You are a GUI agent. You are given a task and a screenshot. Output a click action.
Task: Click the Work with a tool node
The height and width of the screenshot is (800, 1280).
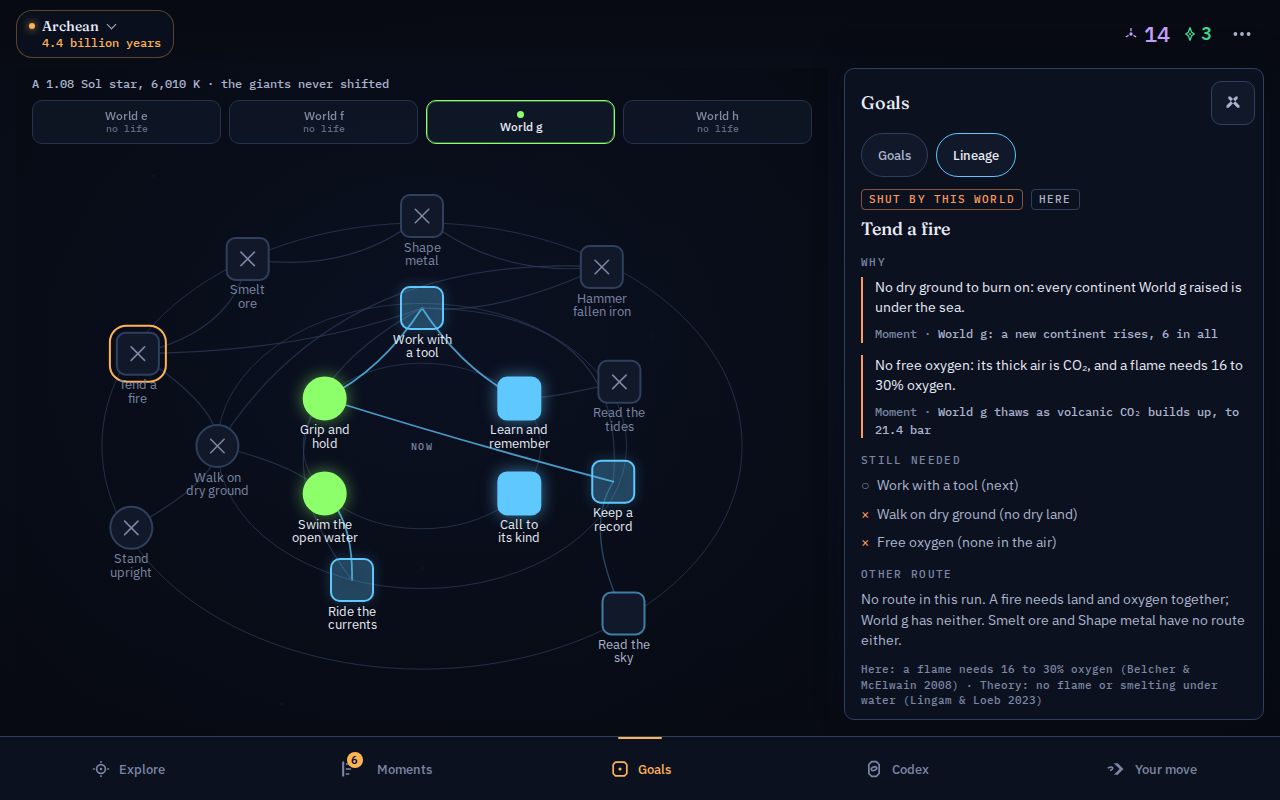[422, 308]
